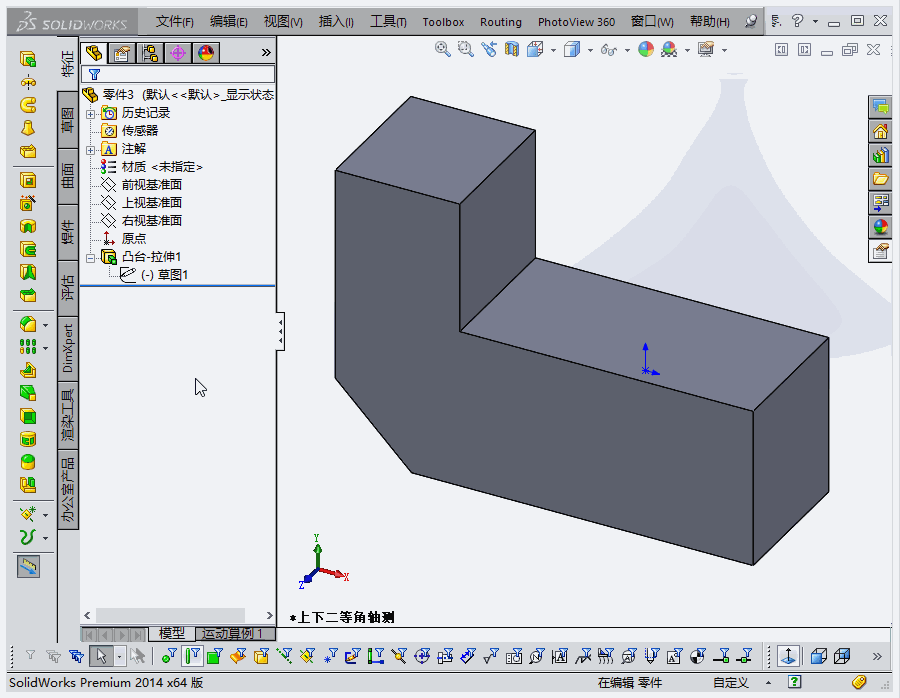Switch to the 评估 command tab

68,287
